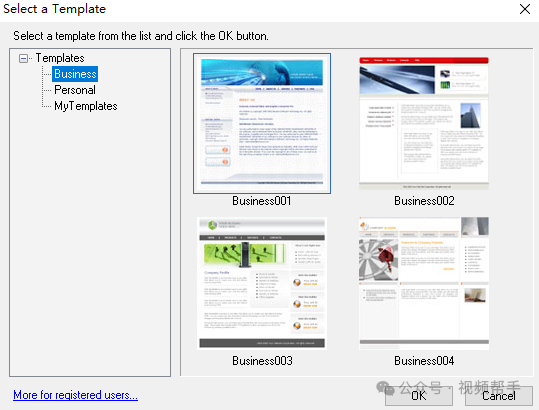Screen dimensions: 539x410
Task: Click the Business002 caption label
Action: click(x=424, y=201)
